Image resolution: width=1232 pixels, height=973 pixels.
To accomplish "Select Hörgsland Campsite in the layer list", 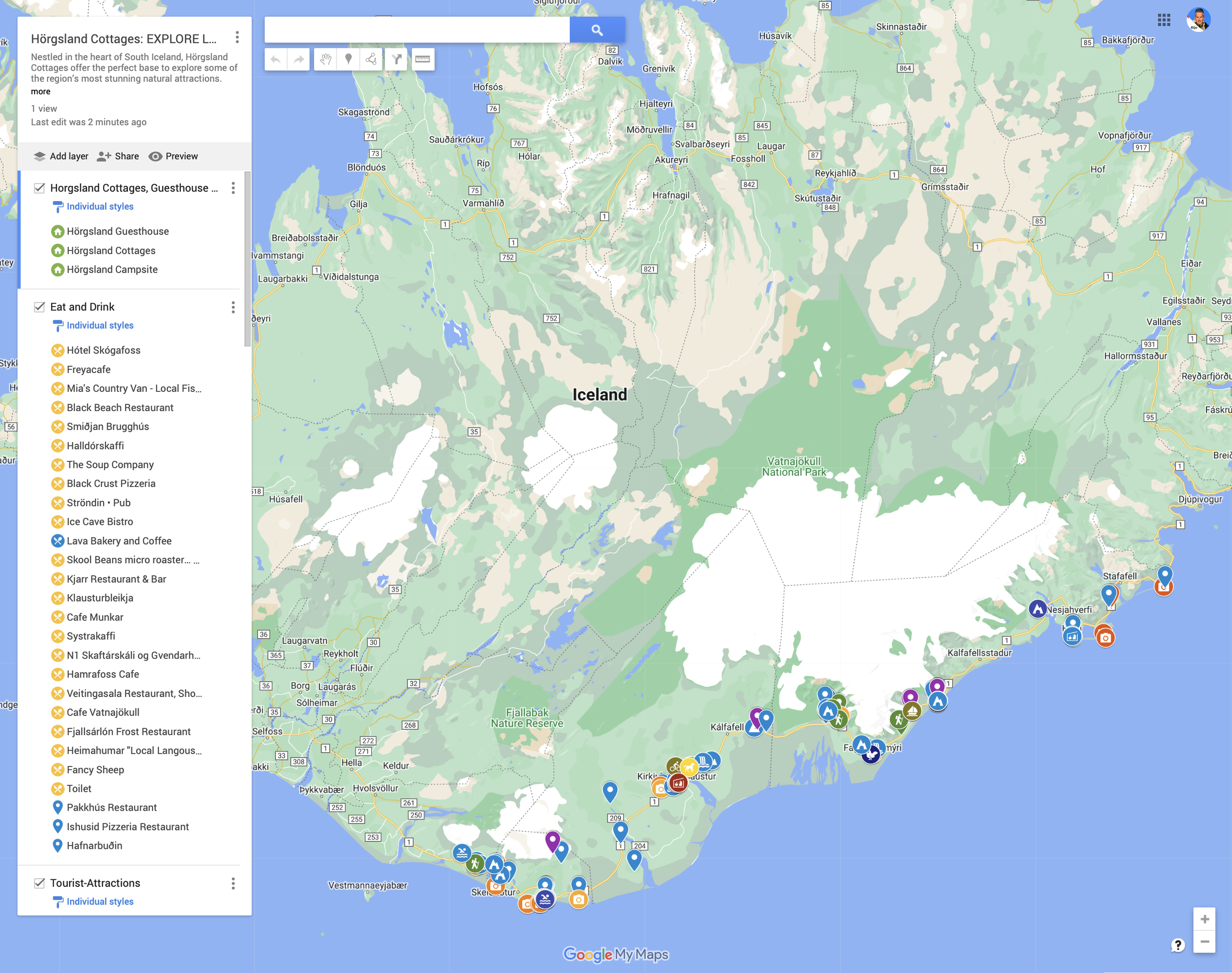I will [x=112, y=269].
